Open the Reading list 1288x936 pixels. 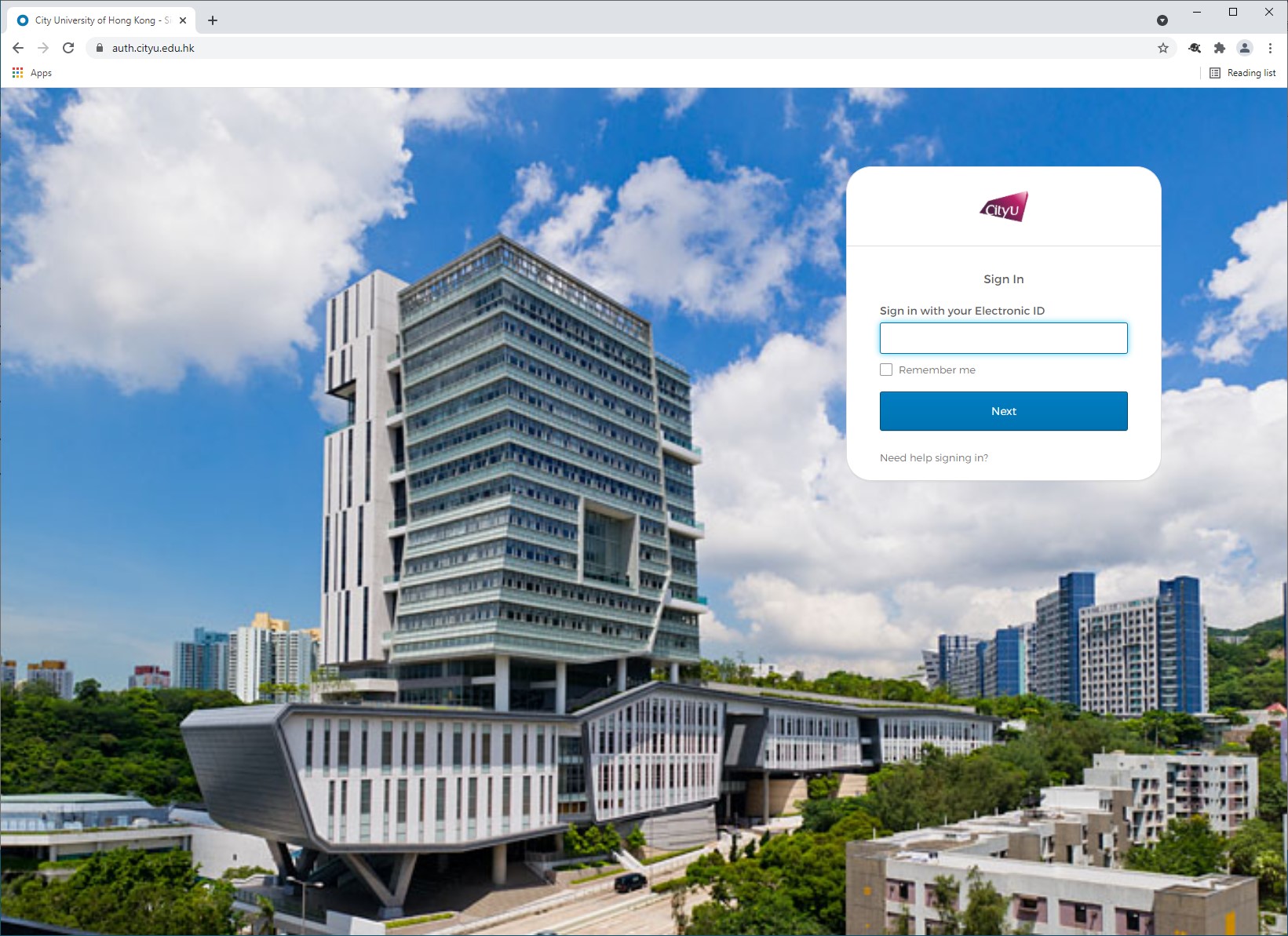[x=1242, y=73]
